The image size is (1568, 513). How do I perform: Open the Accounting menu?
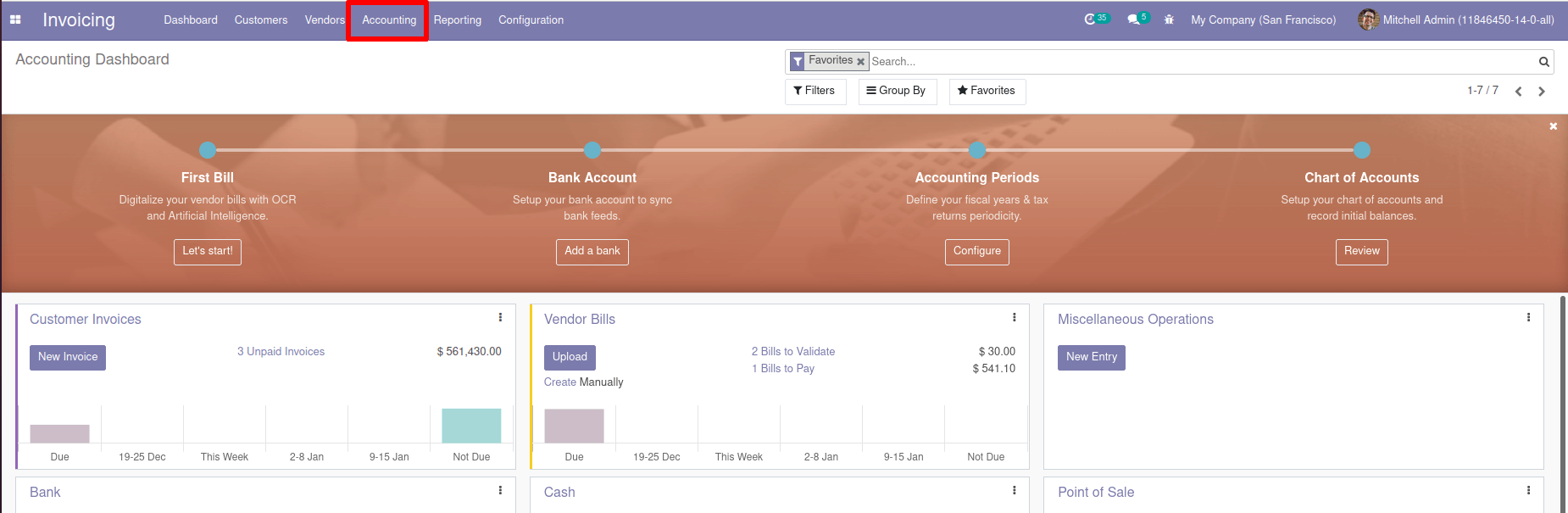(x=389, y=20)
